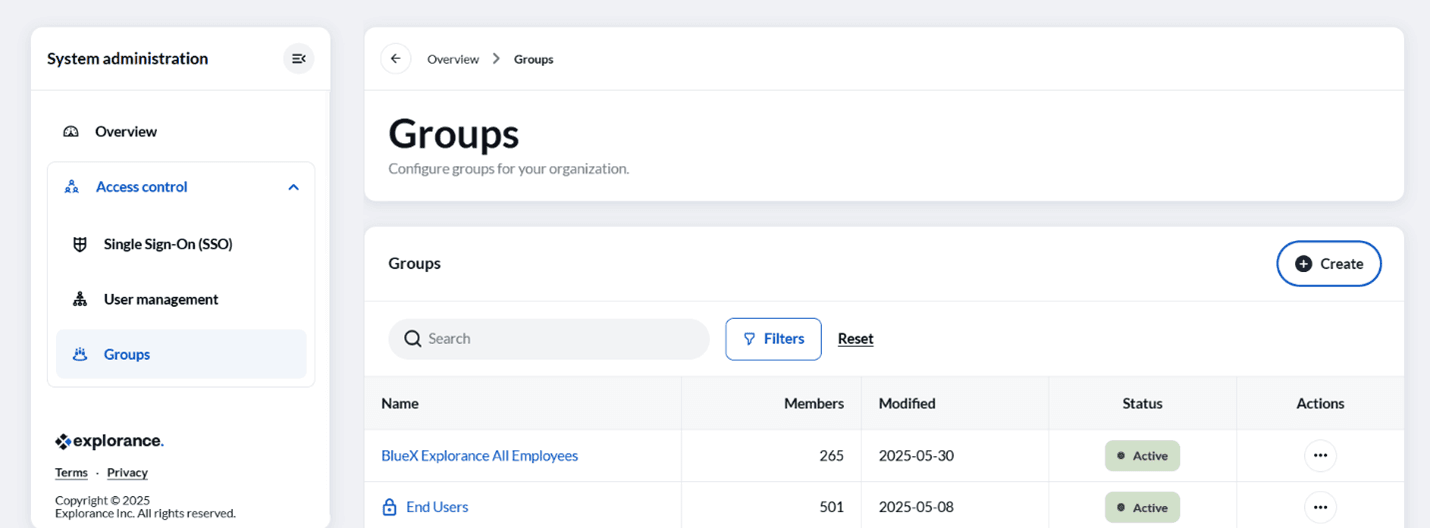Click the large Groups page heading
This screenshot has height=528, width=1430.
point(454,134)
